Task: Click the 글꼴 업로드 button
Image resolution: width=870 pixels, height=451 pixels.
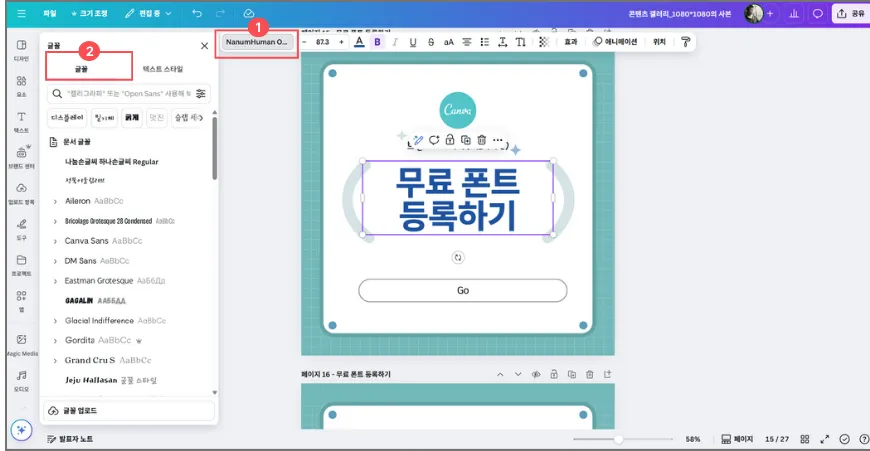Action: [129, 411]
